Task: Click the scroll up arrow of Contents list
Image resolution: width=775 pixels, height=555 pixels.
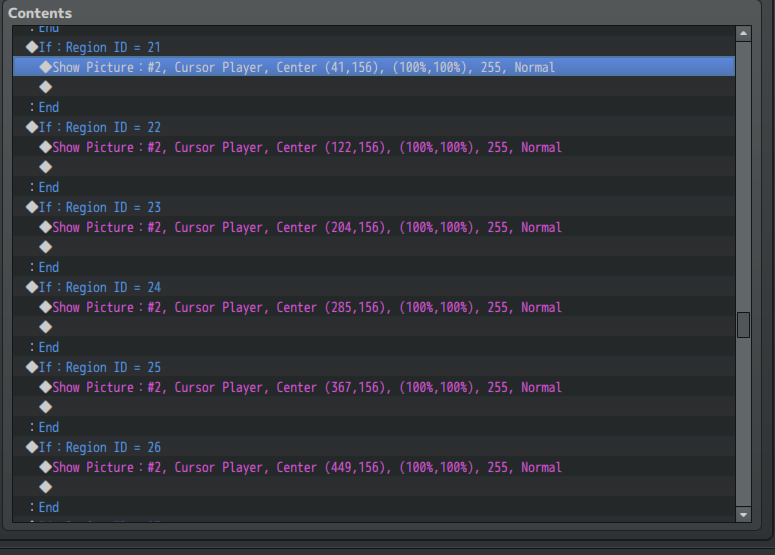Action: point(743,33)
